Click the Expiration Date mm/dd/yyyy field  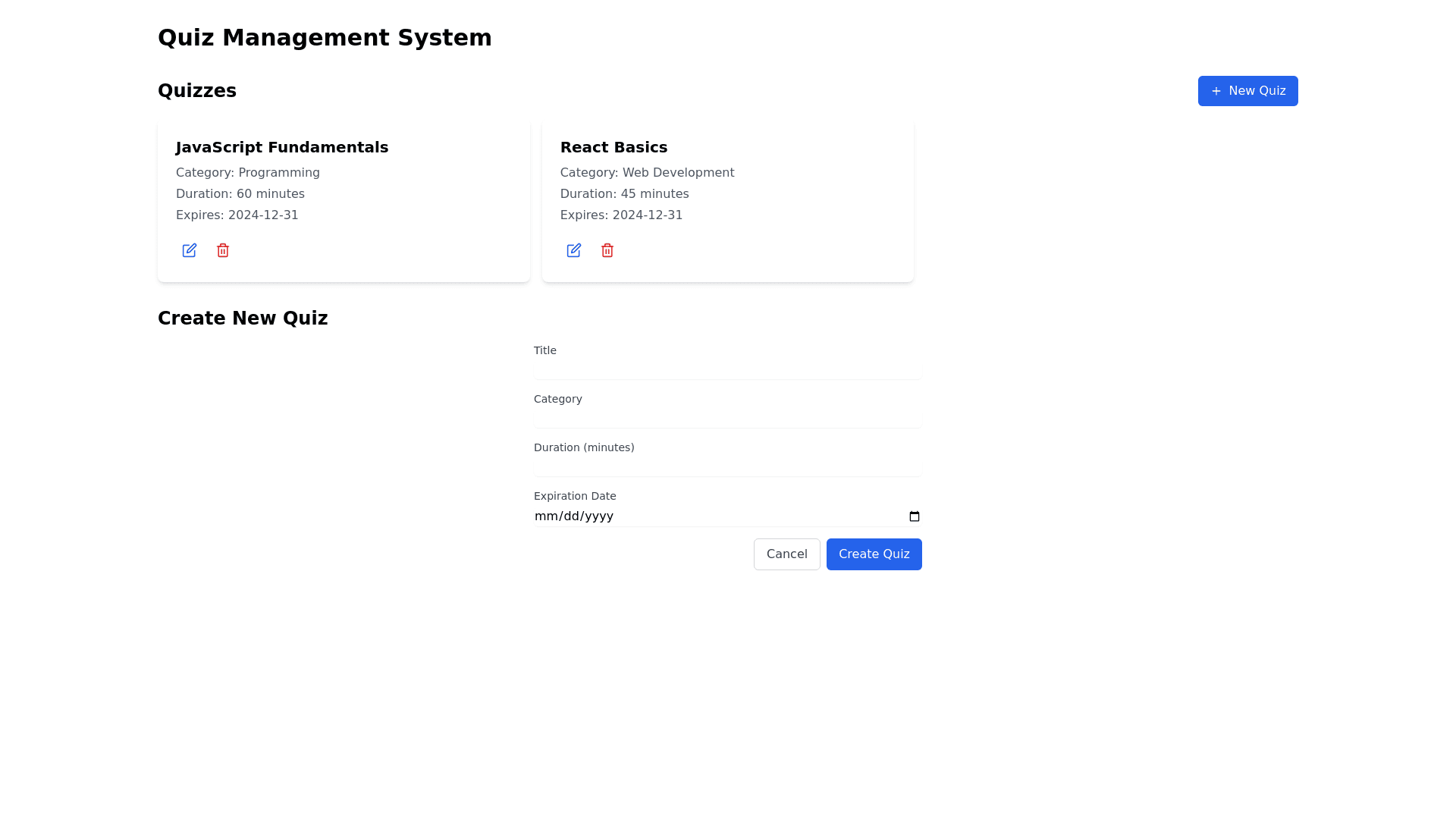[574, 516]
